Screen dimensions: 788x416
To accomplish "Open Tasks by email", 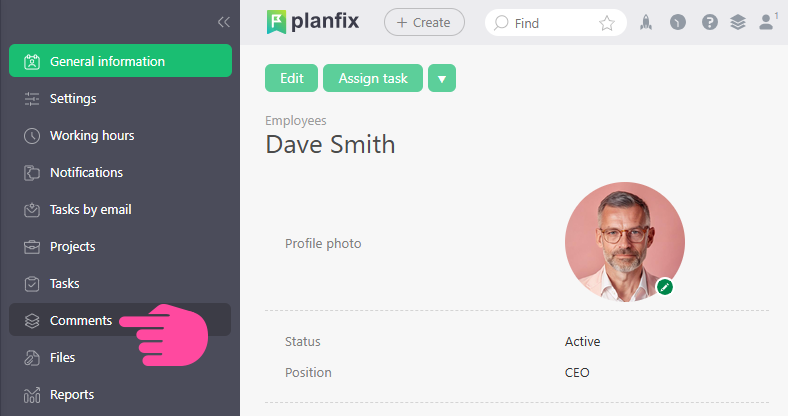I will (90, 209).
